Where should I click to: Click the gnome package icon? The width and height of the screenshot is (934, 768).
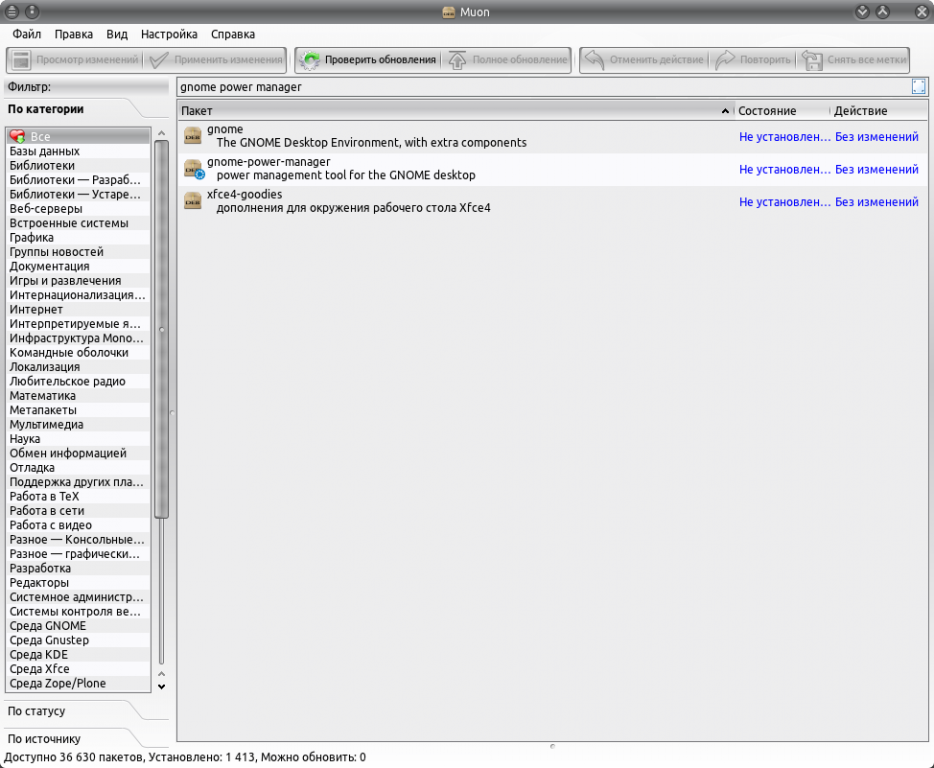(x=192, y=136)
